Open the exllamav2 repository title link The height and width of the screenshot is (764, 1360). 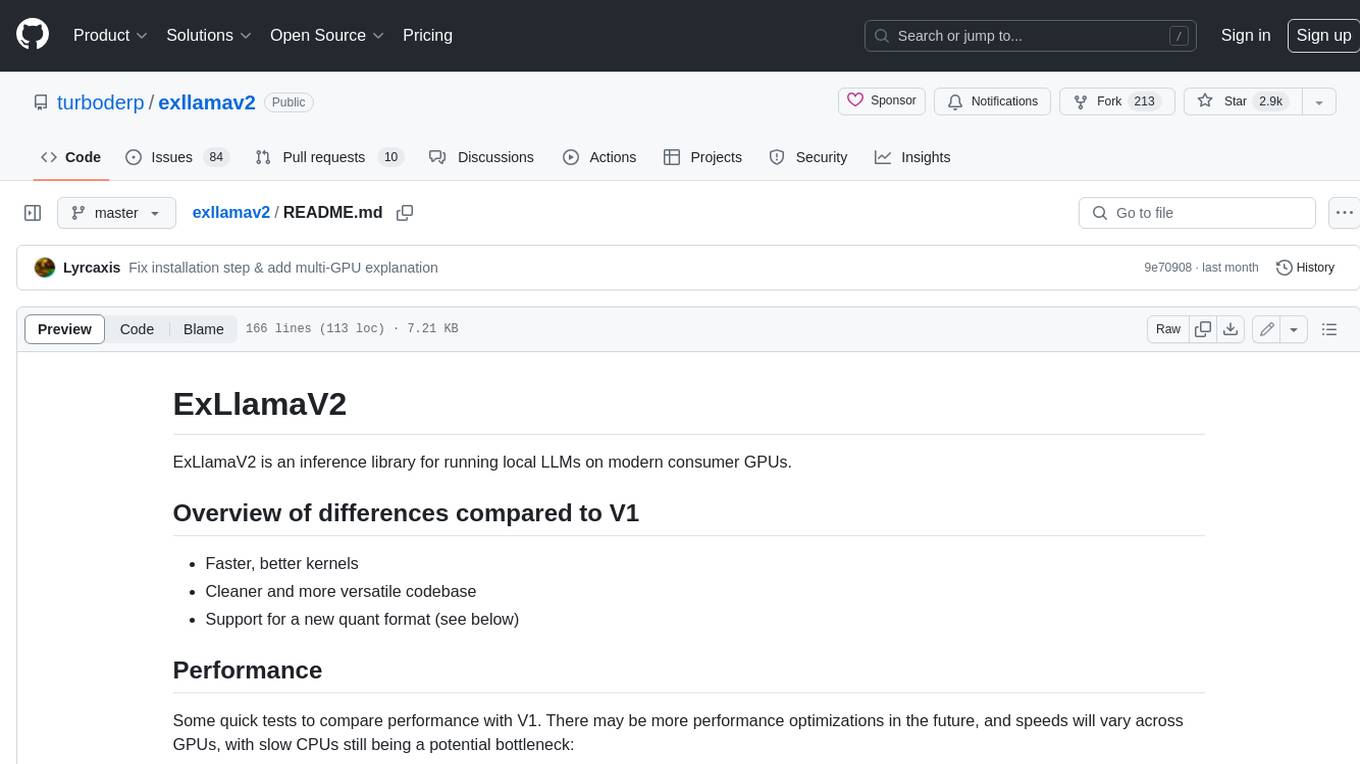(207, 102)
